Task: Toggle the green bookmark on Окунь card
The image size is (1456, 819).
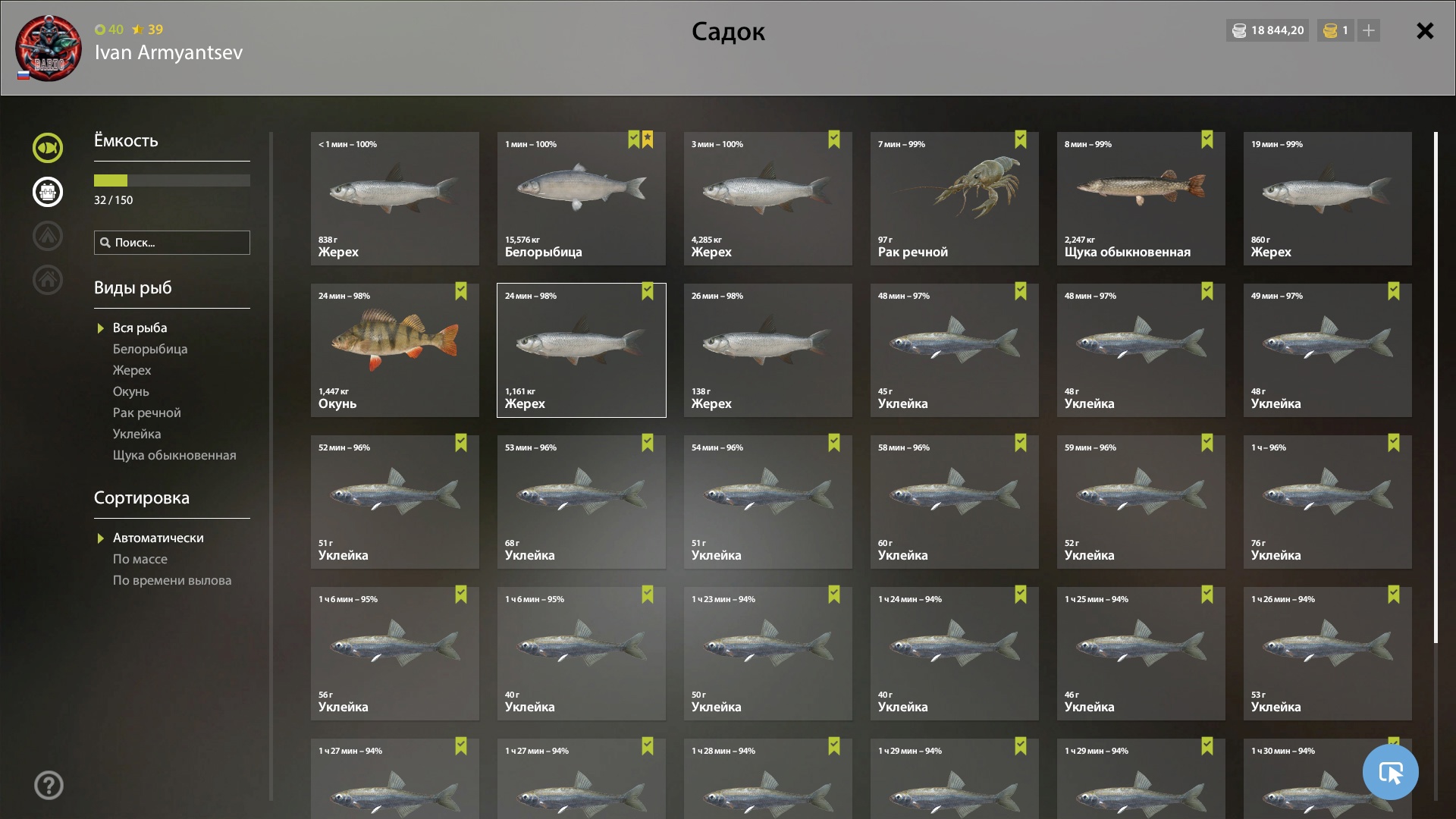Action: [x=461, y=292]
